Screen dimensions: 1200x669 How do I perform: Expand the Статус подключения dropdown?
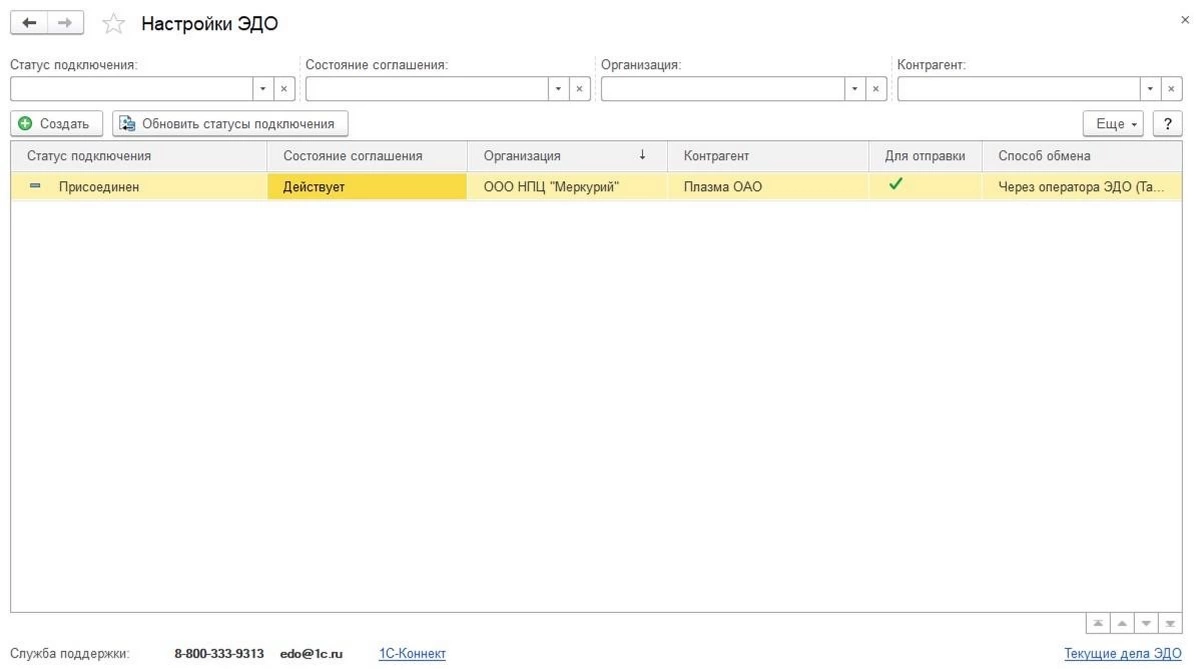[x=262, y=89]
